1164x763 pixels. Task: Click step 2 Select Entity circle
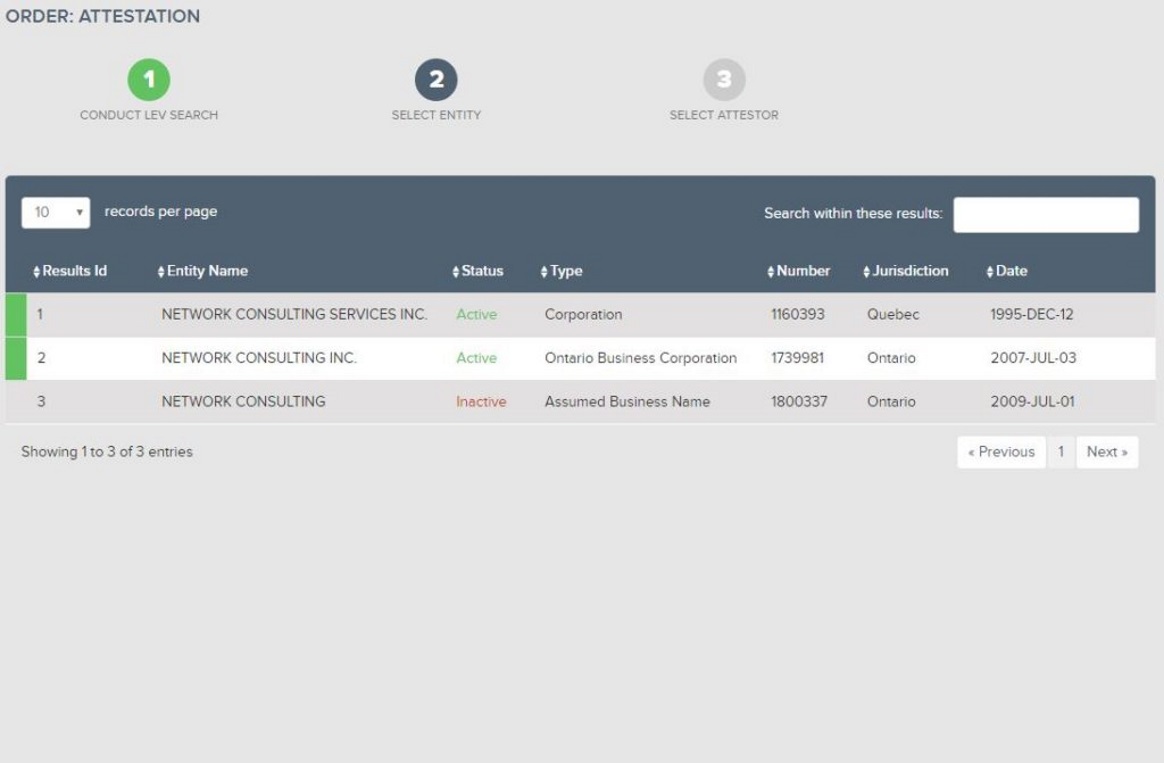(436, 79)
